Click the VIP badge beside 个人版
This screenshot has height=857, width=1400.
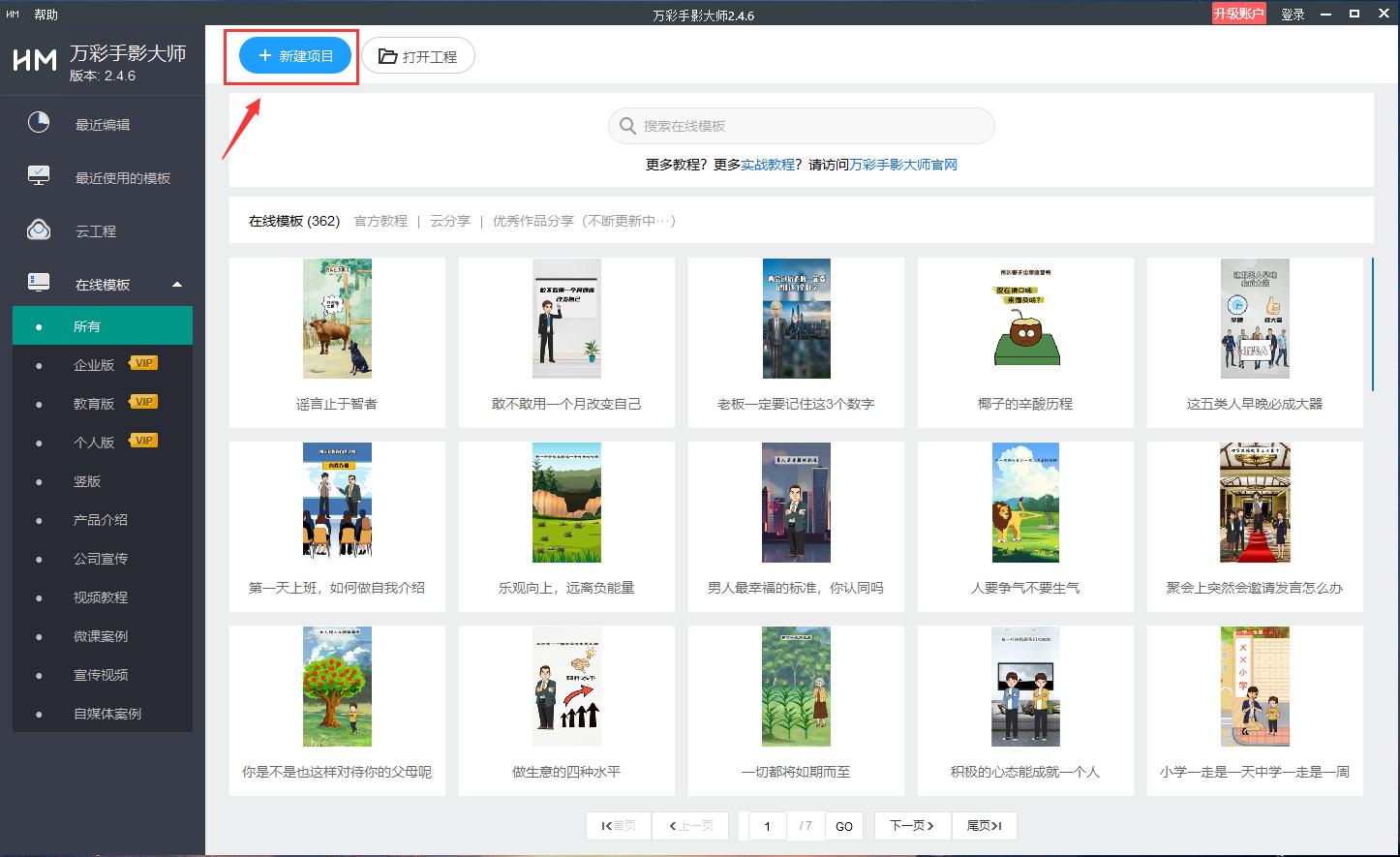point(143,441)
